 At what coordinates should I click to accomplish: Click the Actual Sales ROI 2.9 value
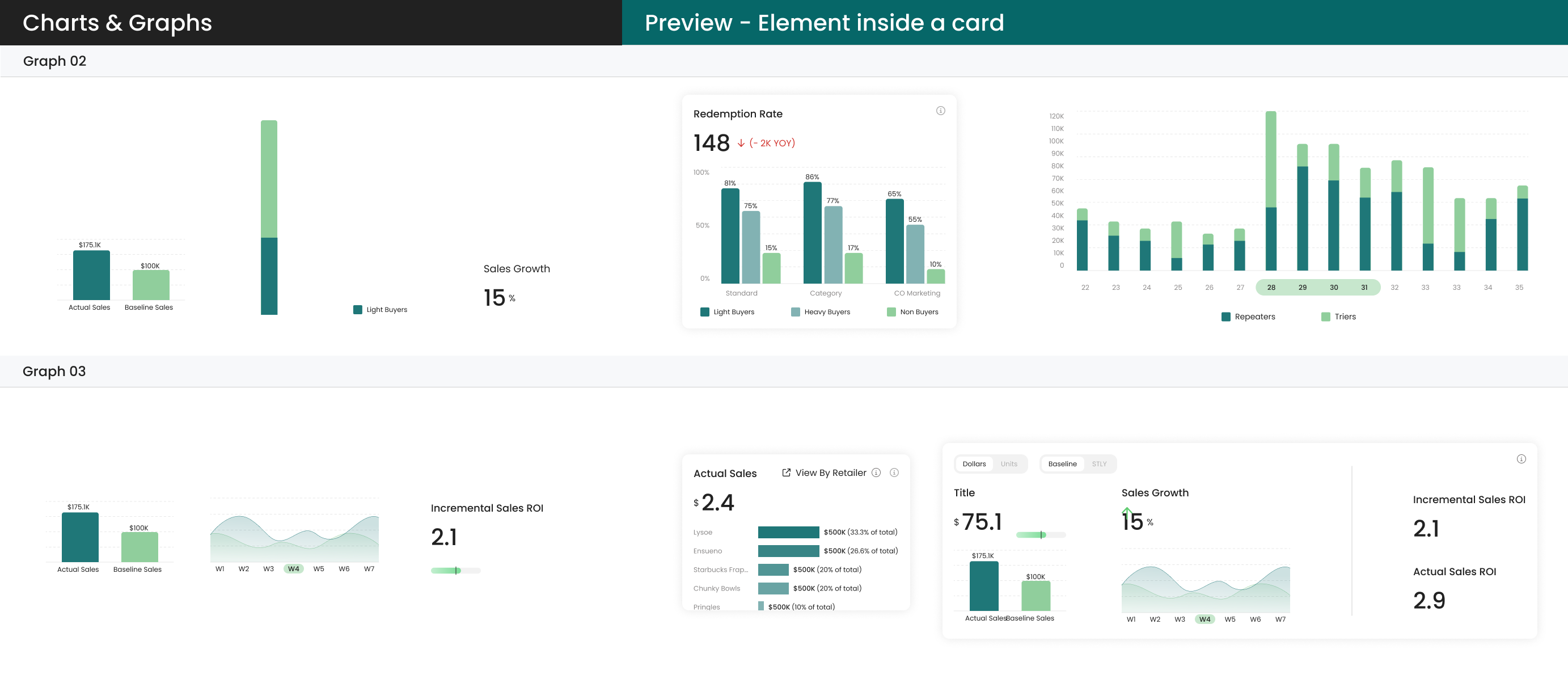pyautogui.click(x=1428, y=600)
